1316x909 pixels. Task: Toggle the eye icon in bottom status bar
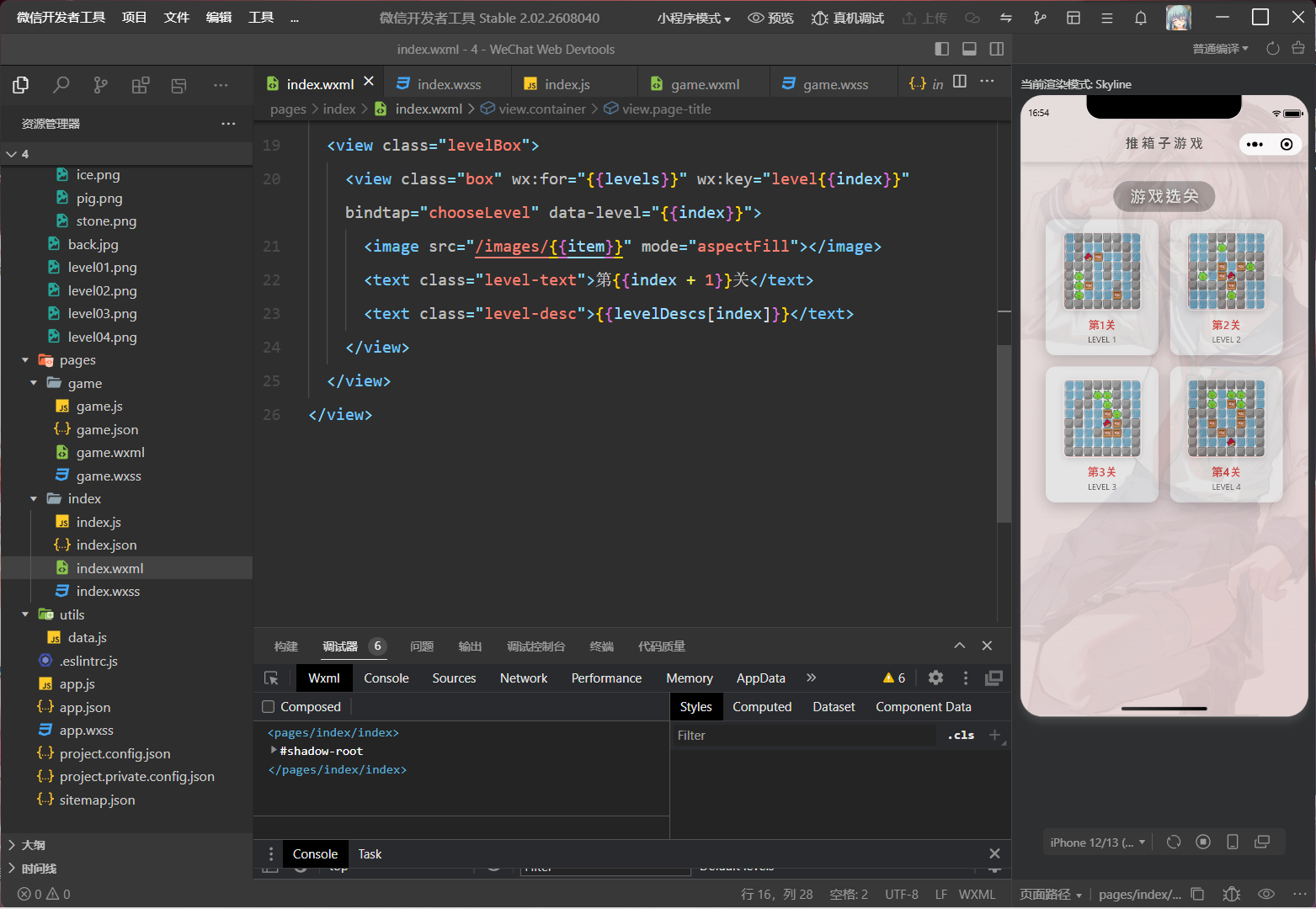tap(1266, 894)
